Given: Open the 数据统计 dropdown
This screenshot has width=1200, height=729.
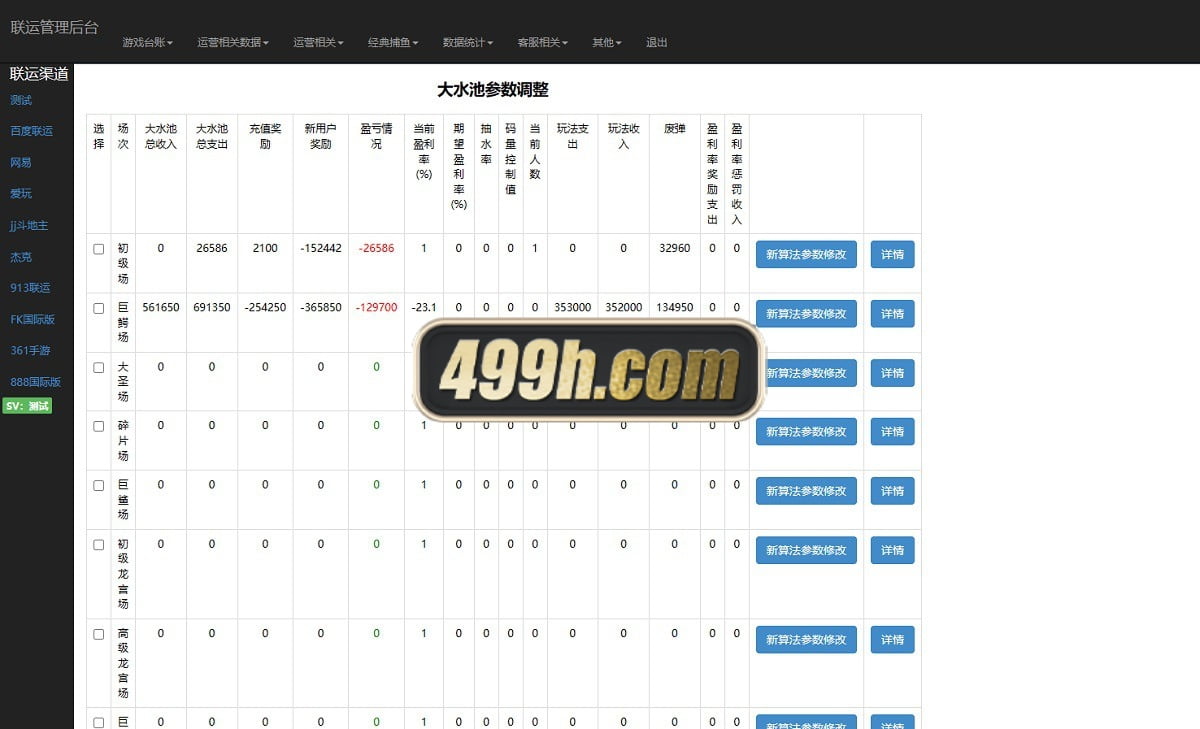Looking at the screenshot, I should tap(468, 43).
